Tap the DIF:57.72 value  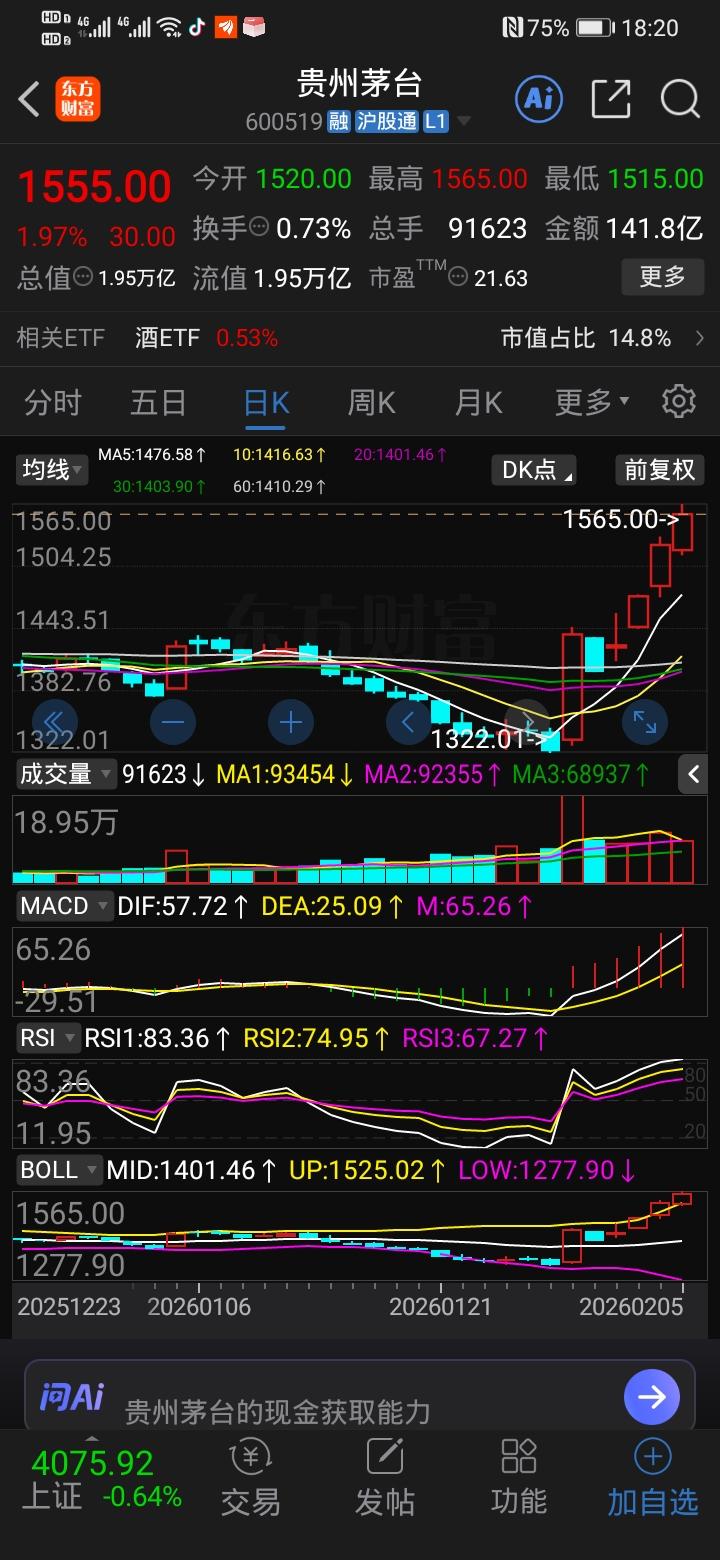click(184, 906)
